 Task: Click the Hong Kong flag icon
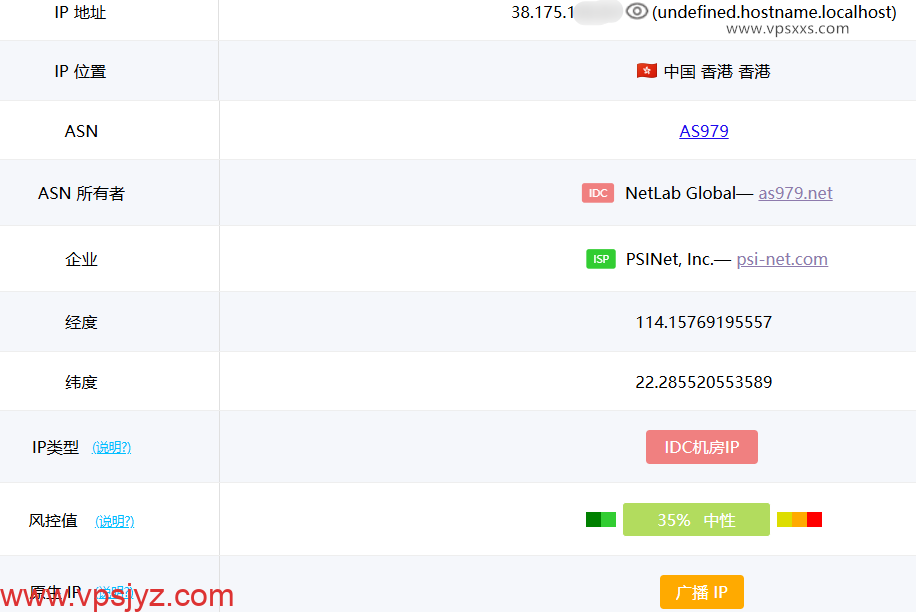(x=647, y=71)
